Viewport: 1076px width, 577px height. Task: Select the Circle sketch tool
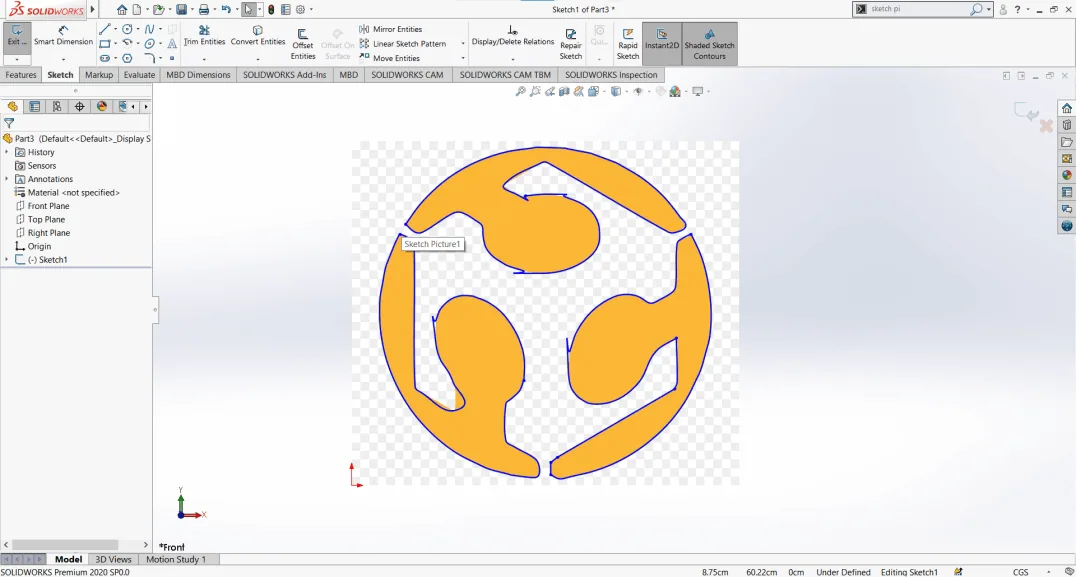127,30
